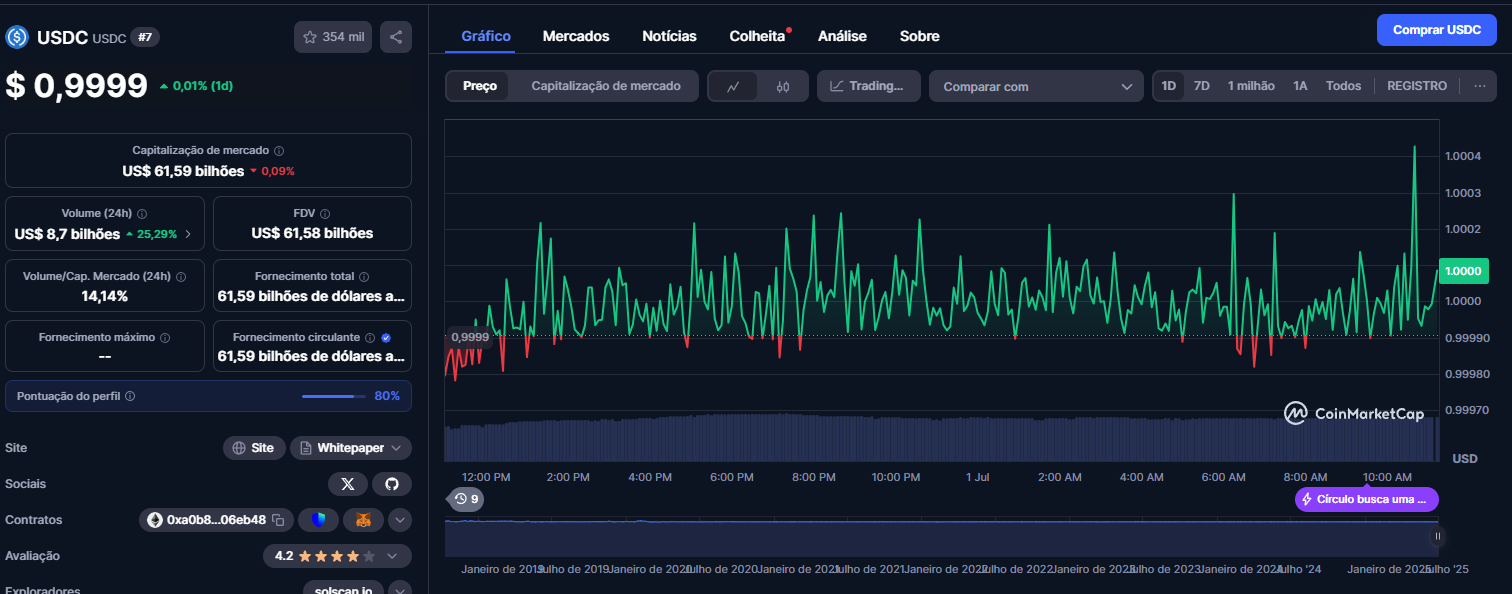Click the share icon next to watchlist star
1512x594 pixels.
[396, 37]
